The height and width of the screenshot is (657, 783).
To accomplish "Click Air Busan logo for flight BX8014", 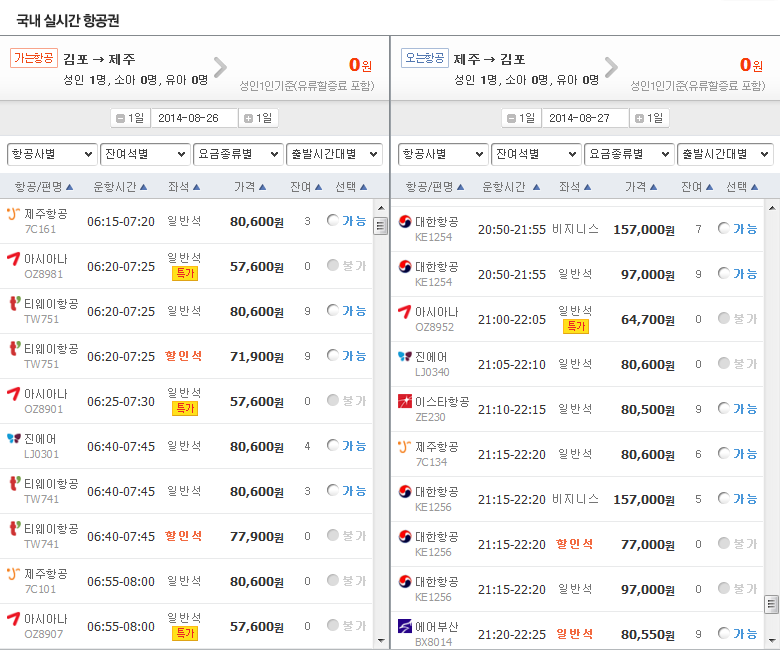I will pyautogui.click(x=404, y=627).
